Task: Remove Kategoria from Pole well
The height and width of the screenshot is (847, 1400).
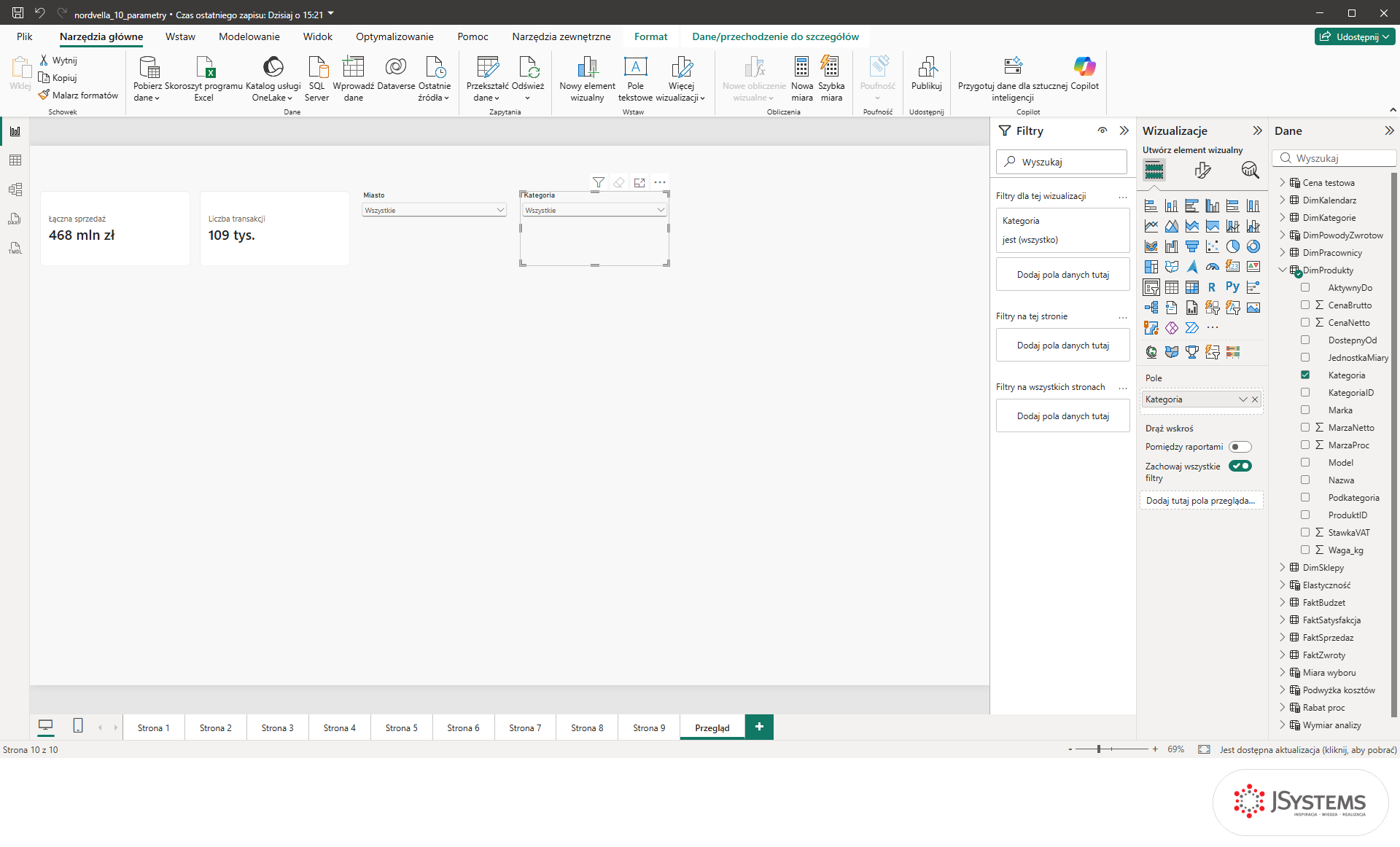Action: pos(1255,399)
